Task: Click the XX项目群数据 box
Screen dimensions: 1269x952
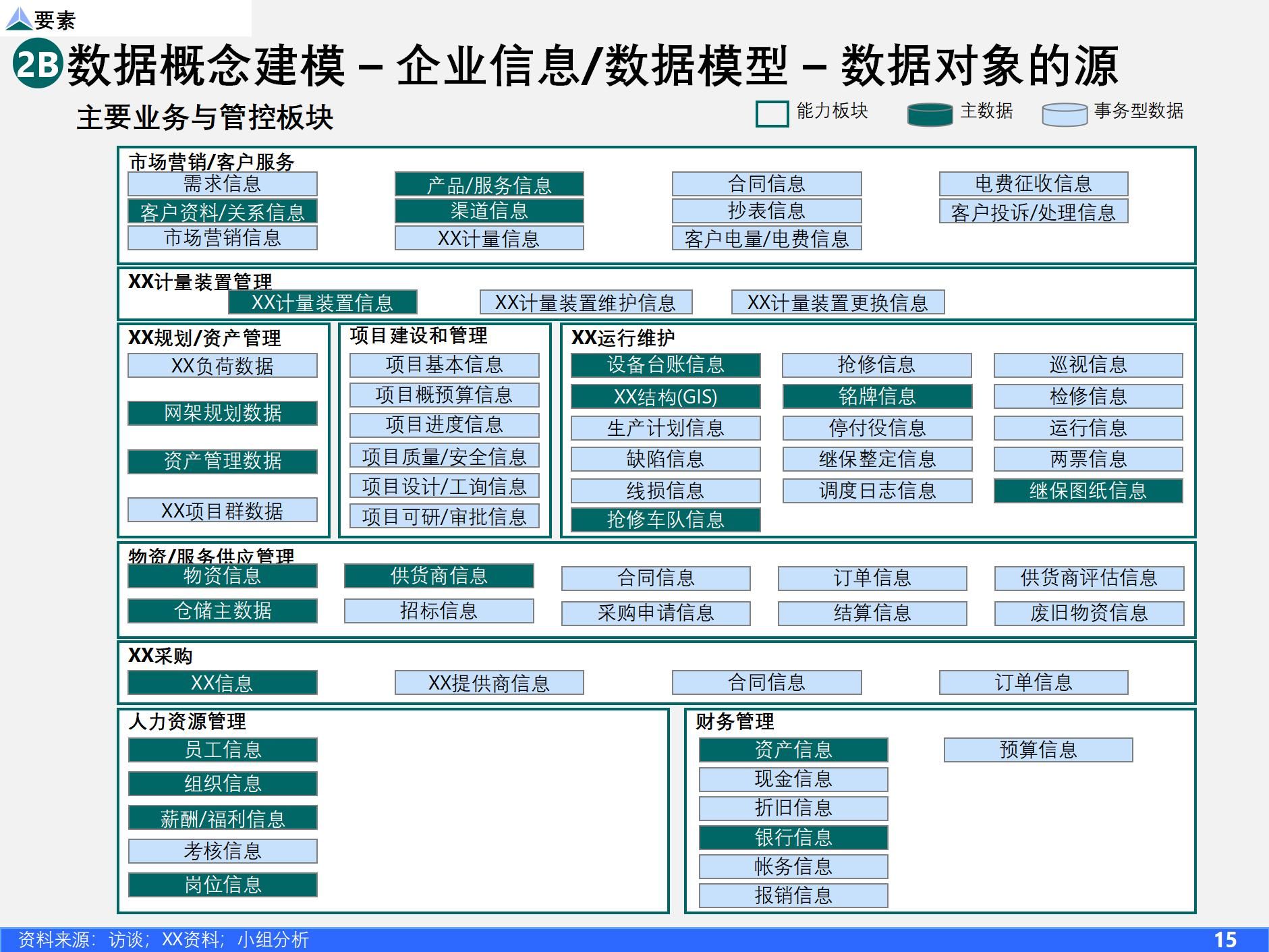Action: point(223,510)
